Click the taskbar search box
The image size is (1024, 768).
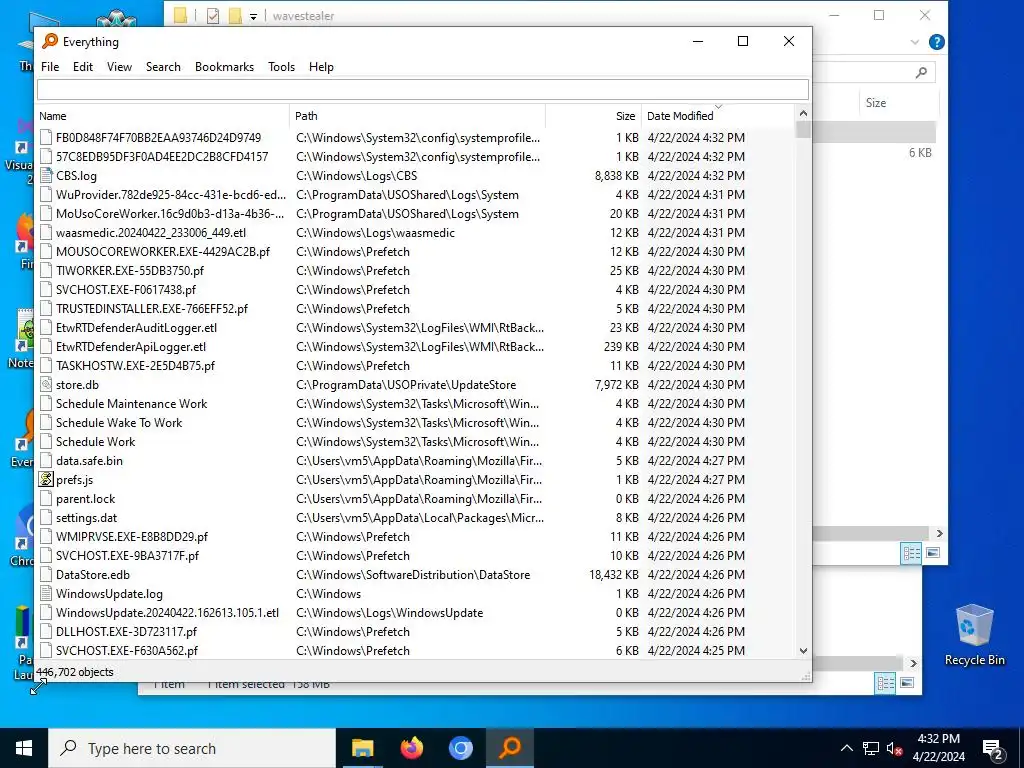click(192, 748)
